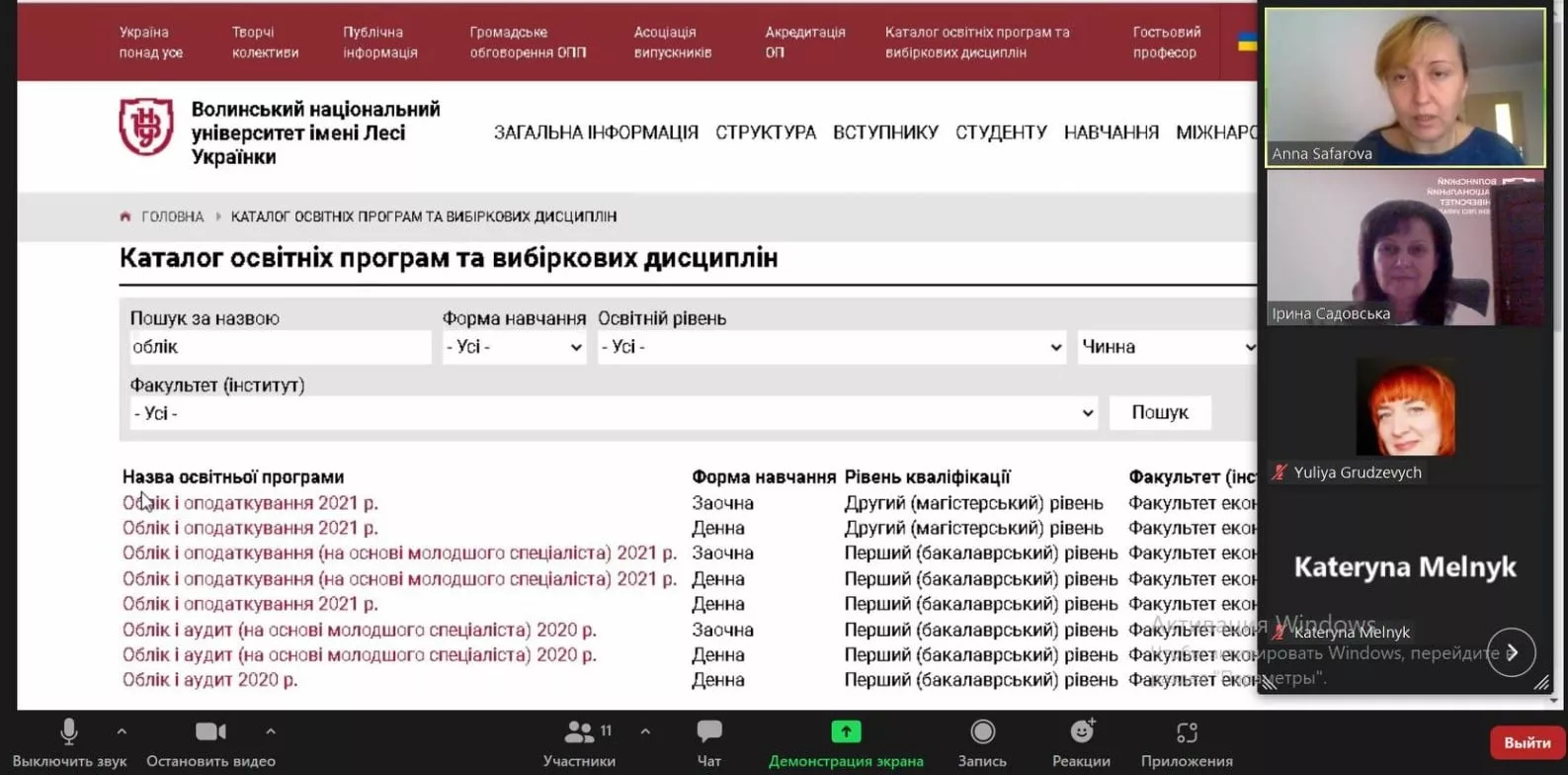Expand participants options arrow
The width and height of the screenshot is (1568, 775).
(645, 732)
